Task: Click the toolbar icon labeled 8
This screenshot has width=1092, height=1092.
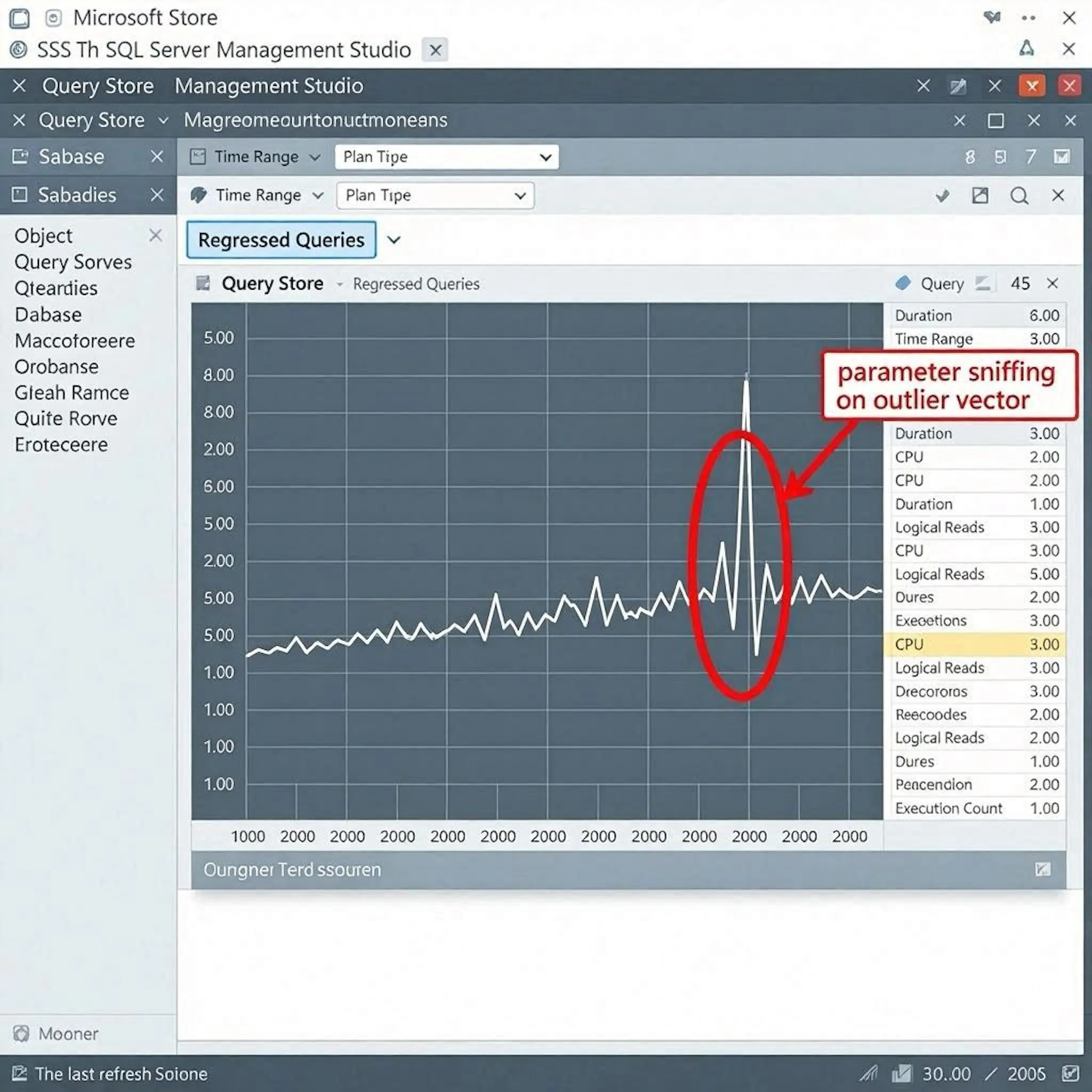Action: [x=970, y=157]
